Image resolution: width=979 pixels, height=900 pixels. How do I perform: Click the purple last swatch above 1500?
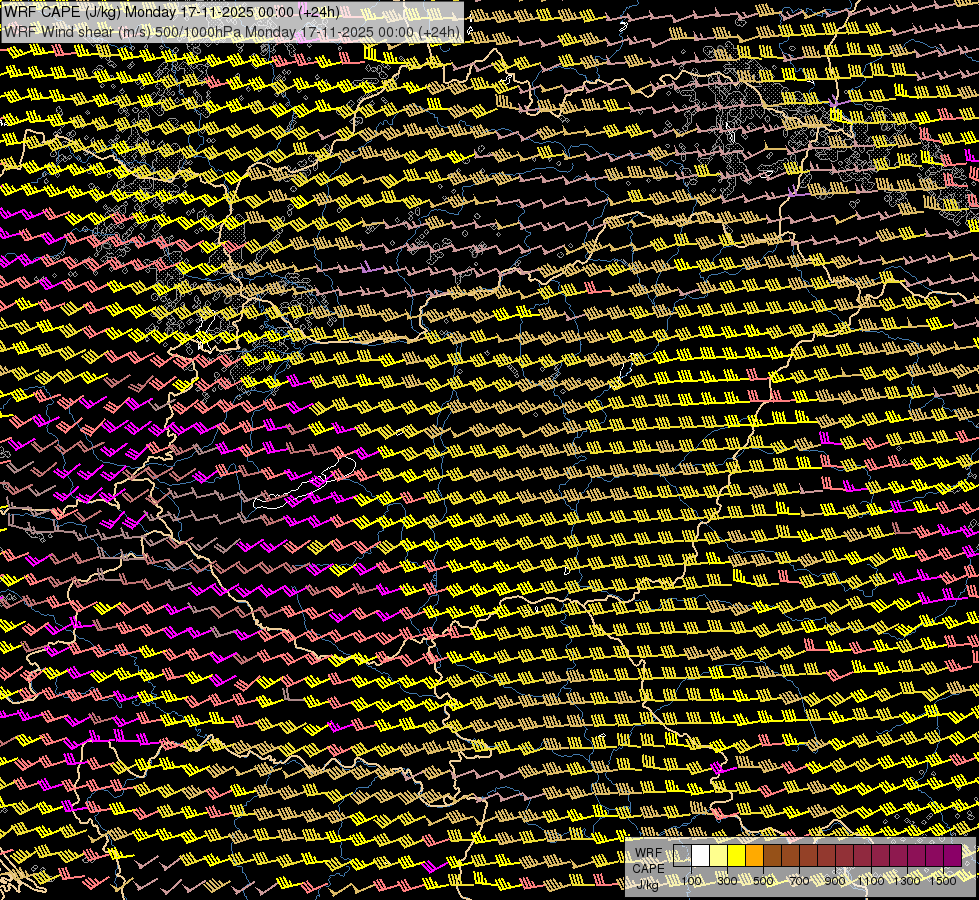[x=952, y=856]
